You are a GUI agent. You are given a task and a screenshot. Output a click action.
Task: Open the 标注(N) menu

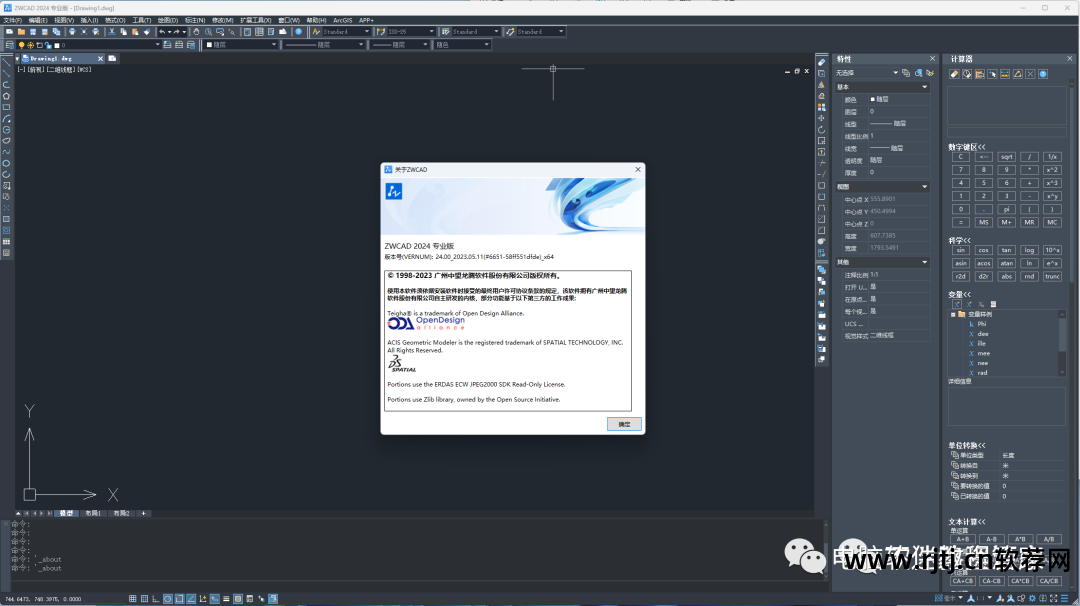tap(195, 20)
